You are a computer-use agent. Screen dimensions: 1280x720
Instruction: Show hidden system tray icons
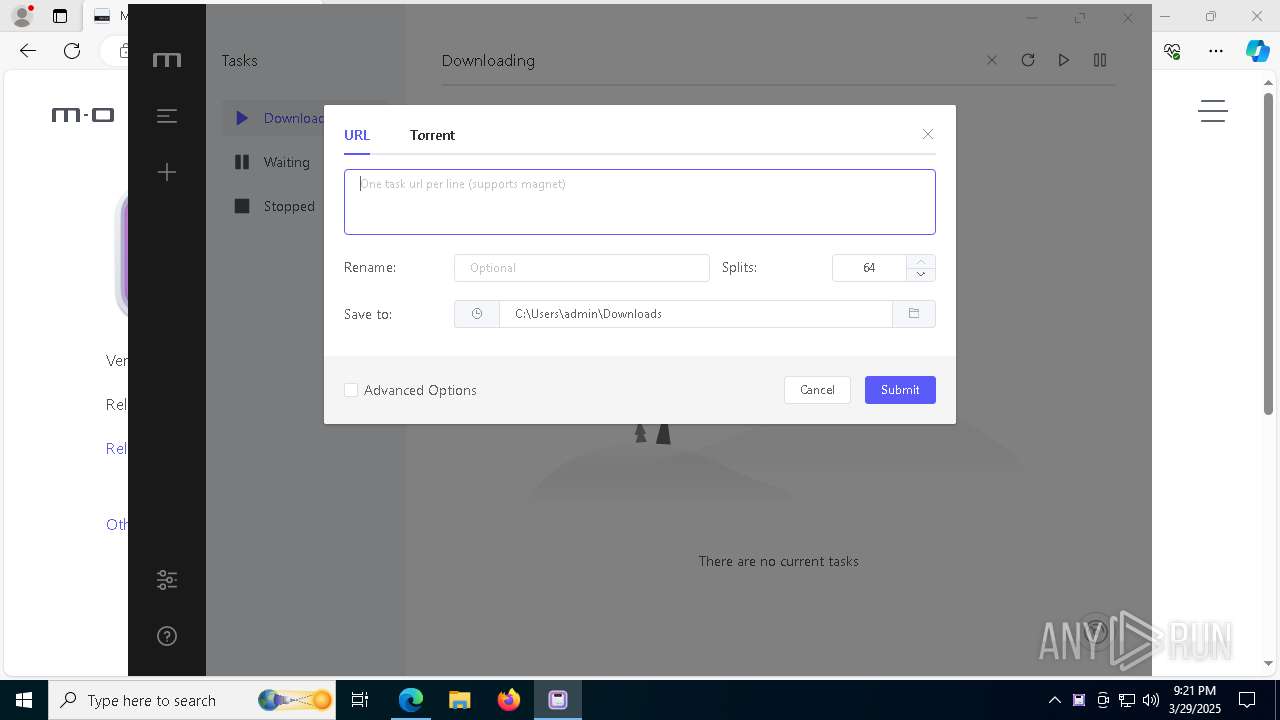[x=1055, y=700]
